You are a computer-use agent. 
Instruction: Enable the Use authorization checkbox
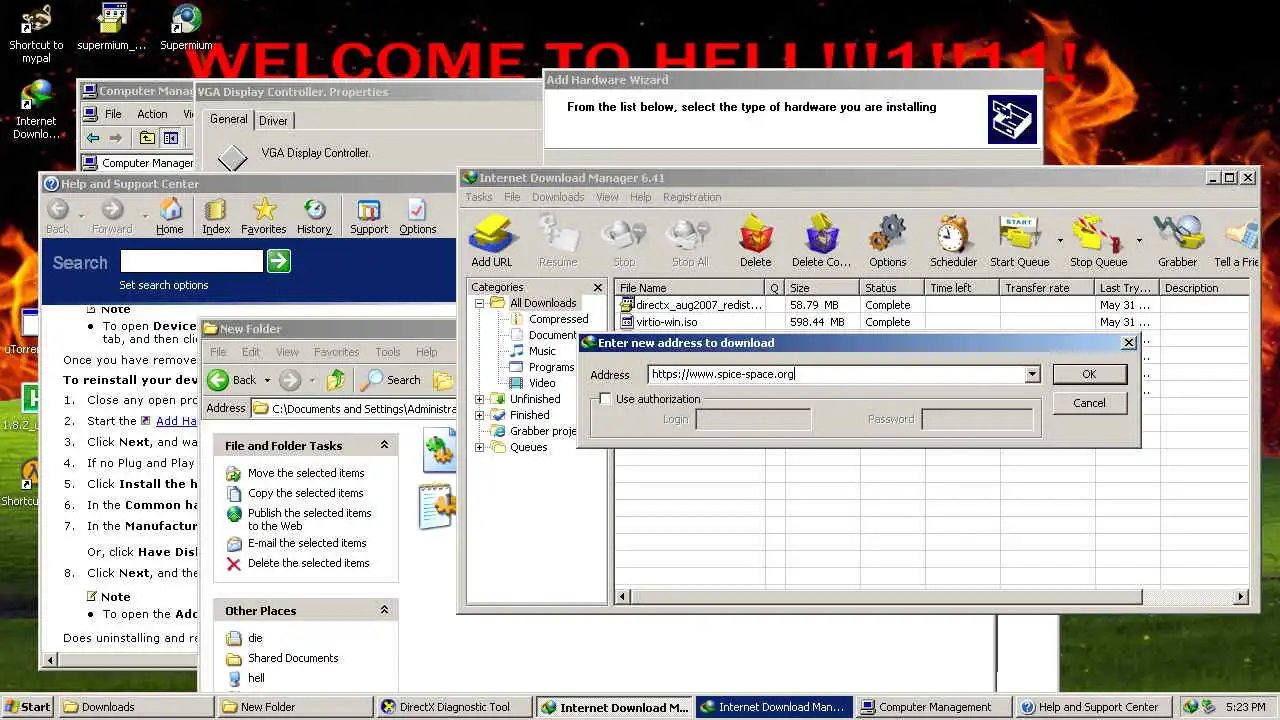click(x=606, y=399)
